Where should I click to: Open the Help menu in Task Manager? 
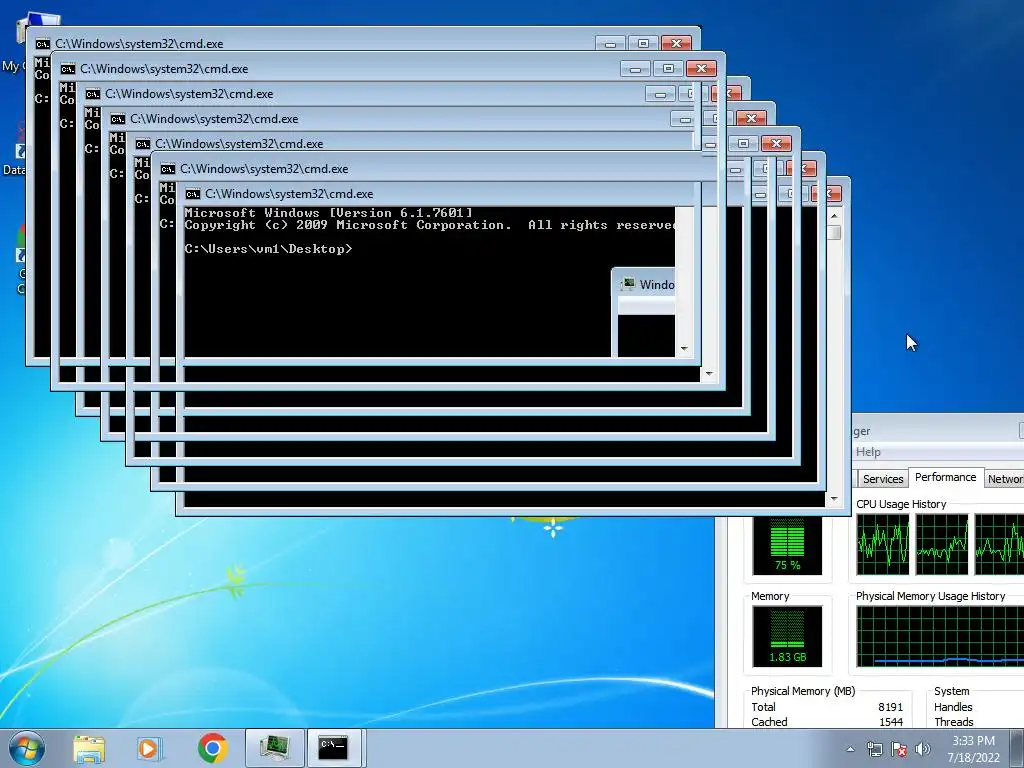[868, 452]
